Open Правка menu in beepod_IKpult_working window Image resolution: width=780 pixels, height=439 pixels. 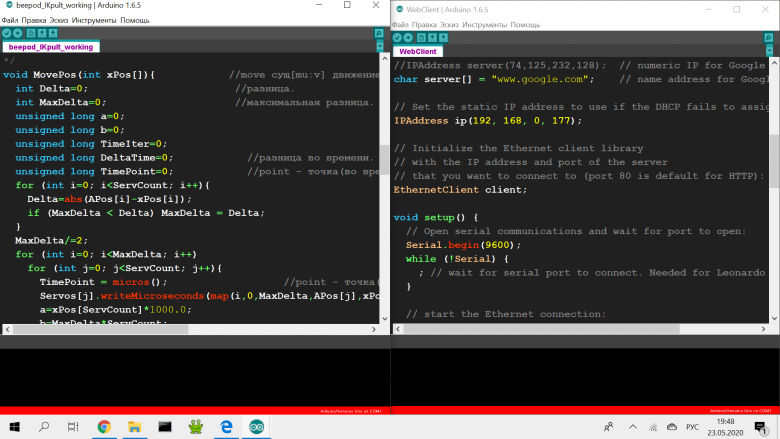pos(34,20)
